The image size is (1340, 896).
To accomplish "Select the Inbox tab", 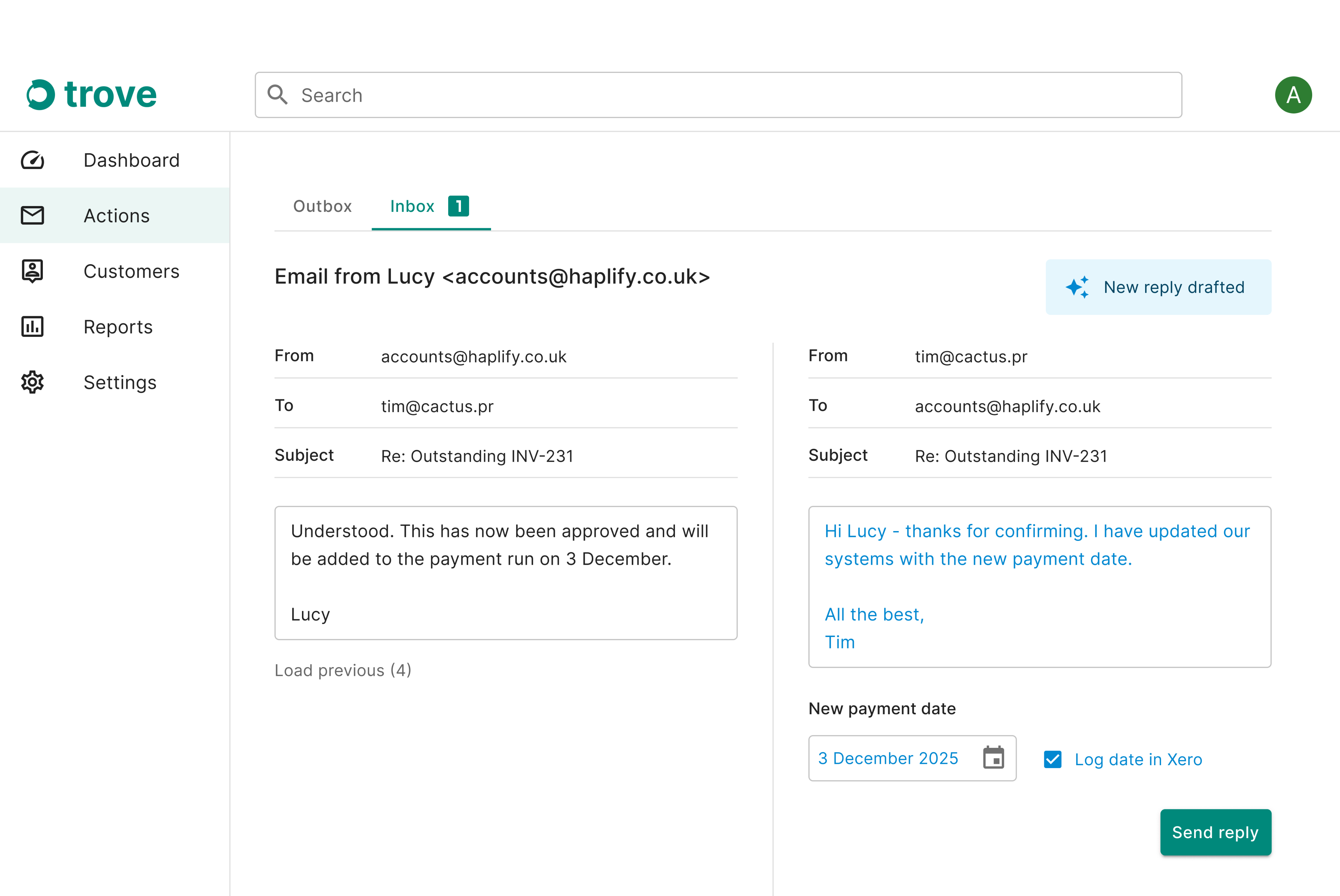I will tap(412, 206).
